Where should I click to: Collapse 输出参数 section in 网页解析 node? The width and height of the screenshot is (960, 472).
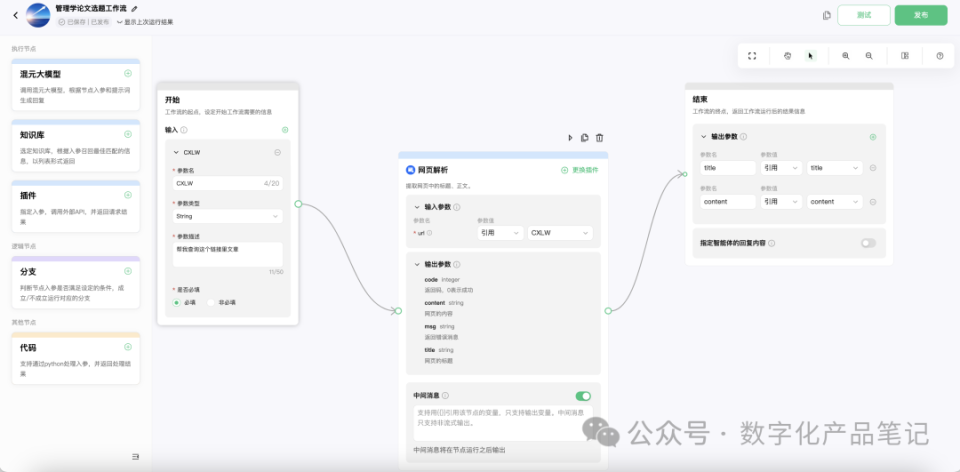(418, 264)
